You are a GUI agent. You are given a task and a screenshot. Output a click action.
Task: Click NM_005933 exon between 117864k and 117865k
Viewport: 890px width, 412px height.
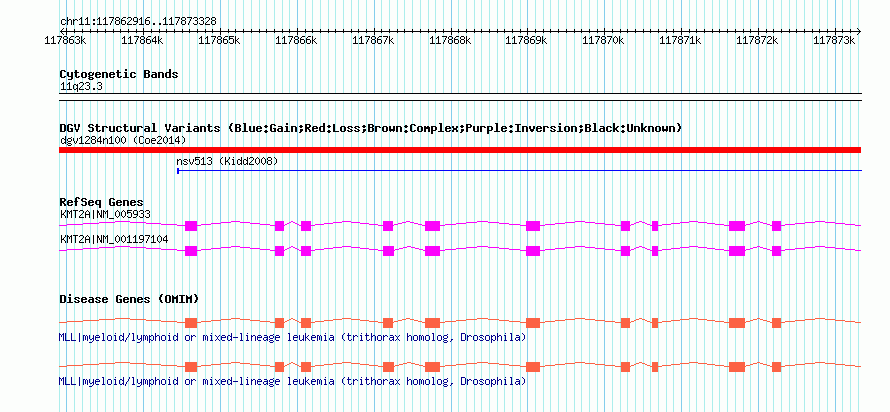pos(191,226)
